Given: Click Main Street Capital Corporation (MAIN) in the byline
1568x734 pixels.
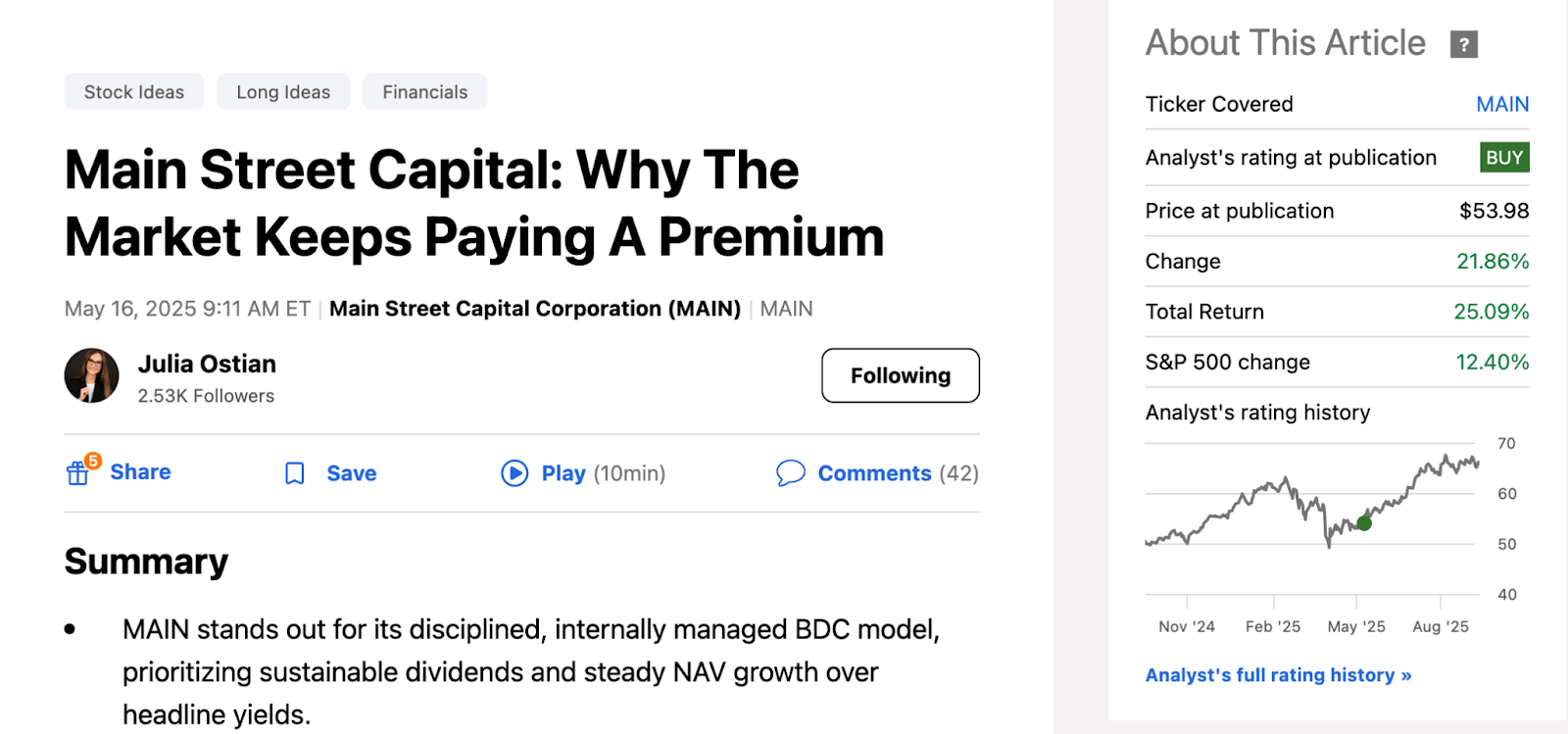Looking at the screenshot, I should (535, 308).
